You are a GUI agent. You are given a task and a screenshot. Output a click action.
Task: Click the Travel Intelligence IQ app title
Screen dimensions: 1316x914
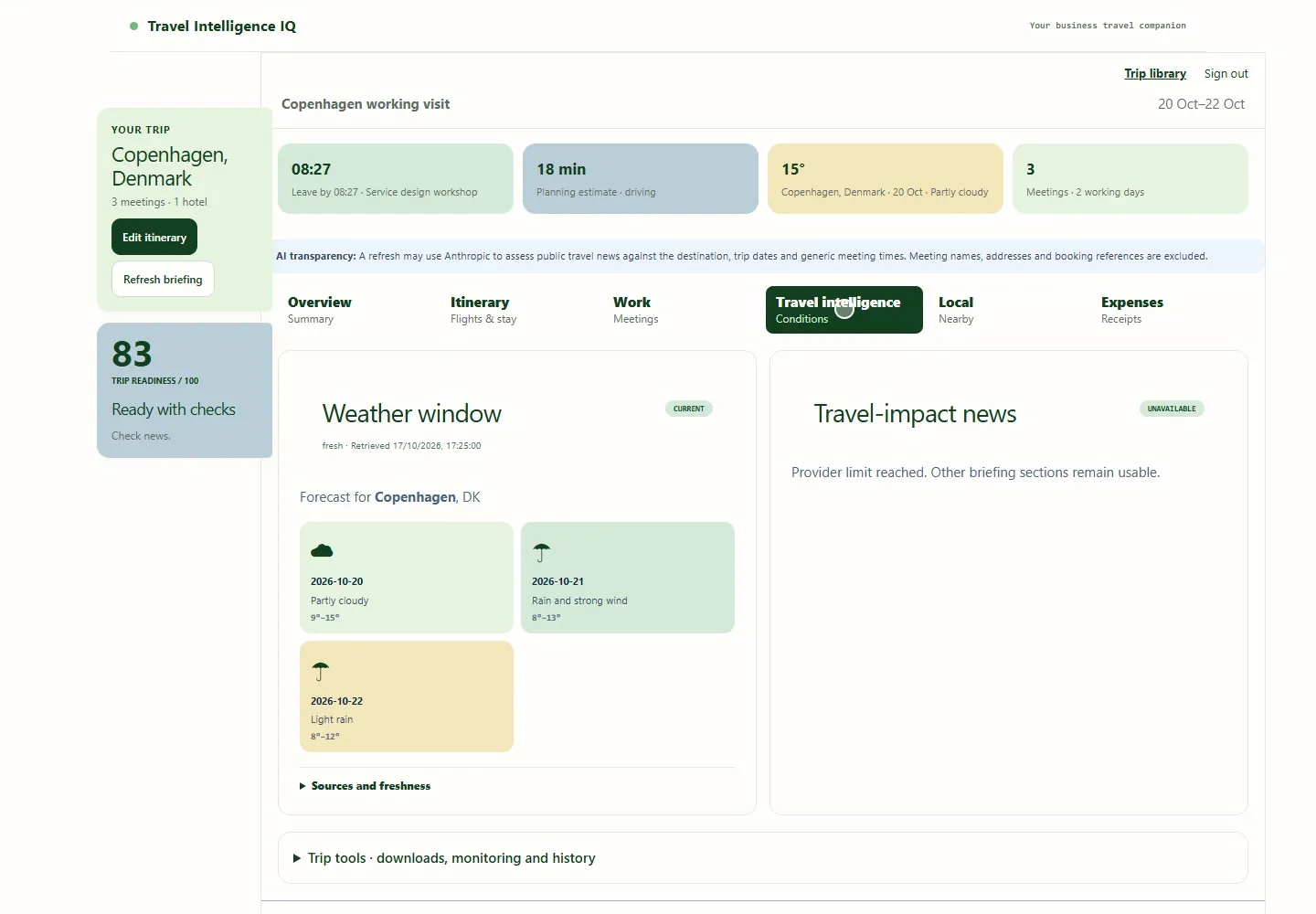(222, 27)
